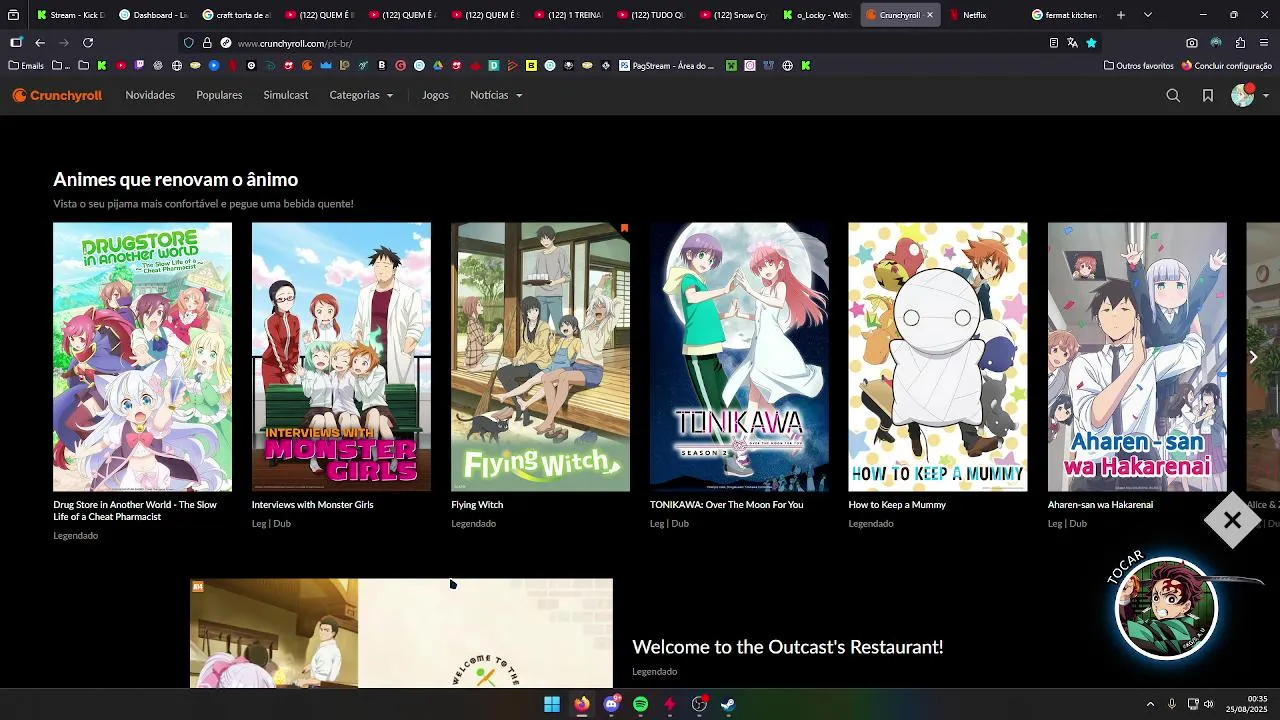Image resolution: width=1280 pixels, height=720 pixels.
Task: Switch to the Stream - Kick tab
Action: point(70,15)
